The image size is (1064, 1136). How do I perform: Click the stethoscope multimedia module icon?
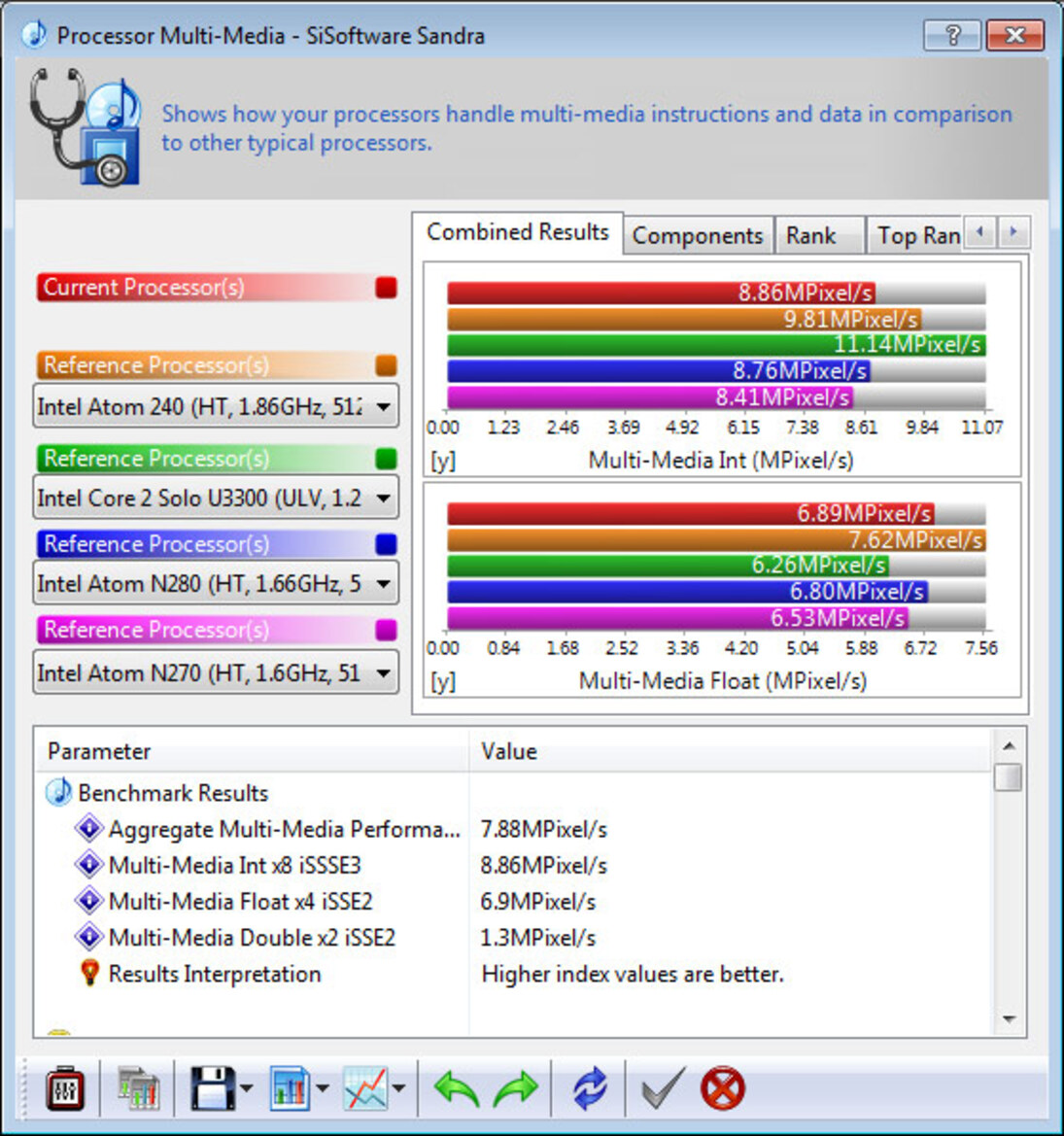[86, 126]
